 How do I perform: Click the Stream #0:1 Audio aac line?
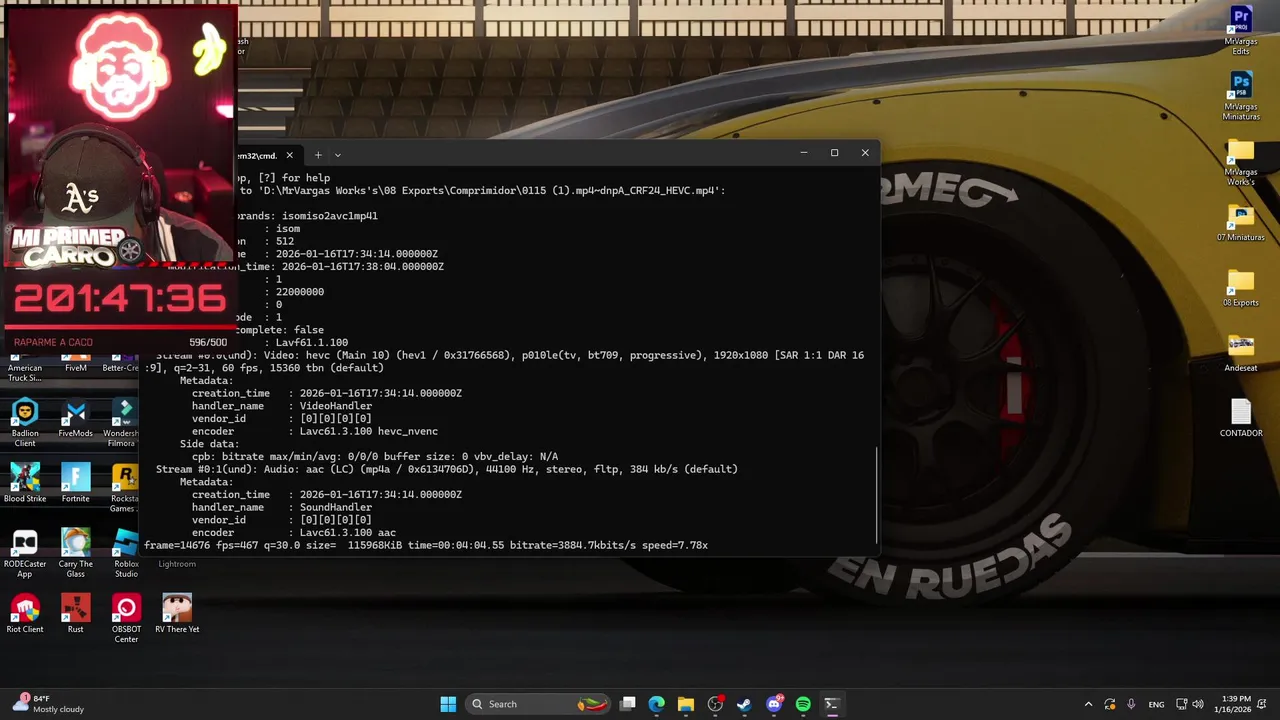[447, 469]
